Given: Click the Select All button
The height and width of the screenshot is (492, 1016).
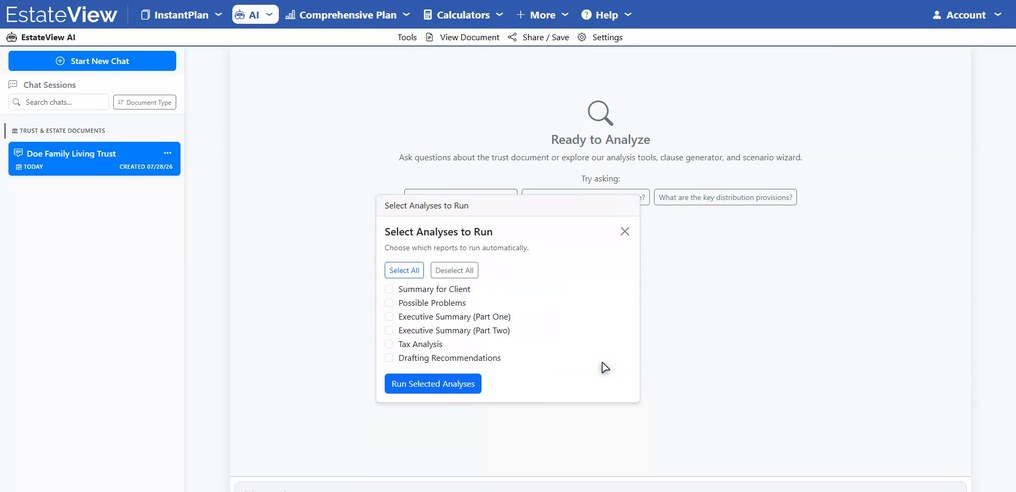Looking at the screenshot, I should [x=404, y=270].
